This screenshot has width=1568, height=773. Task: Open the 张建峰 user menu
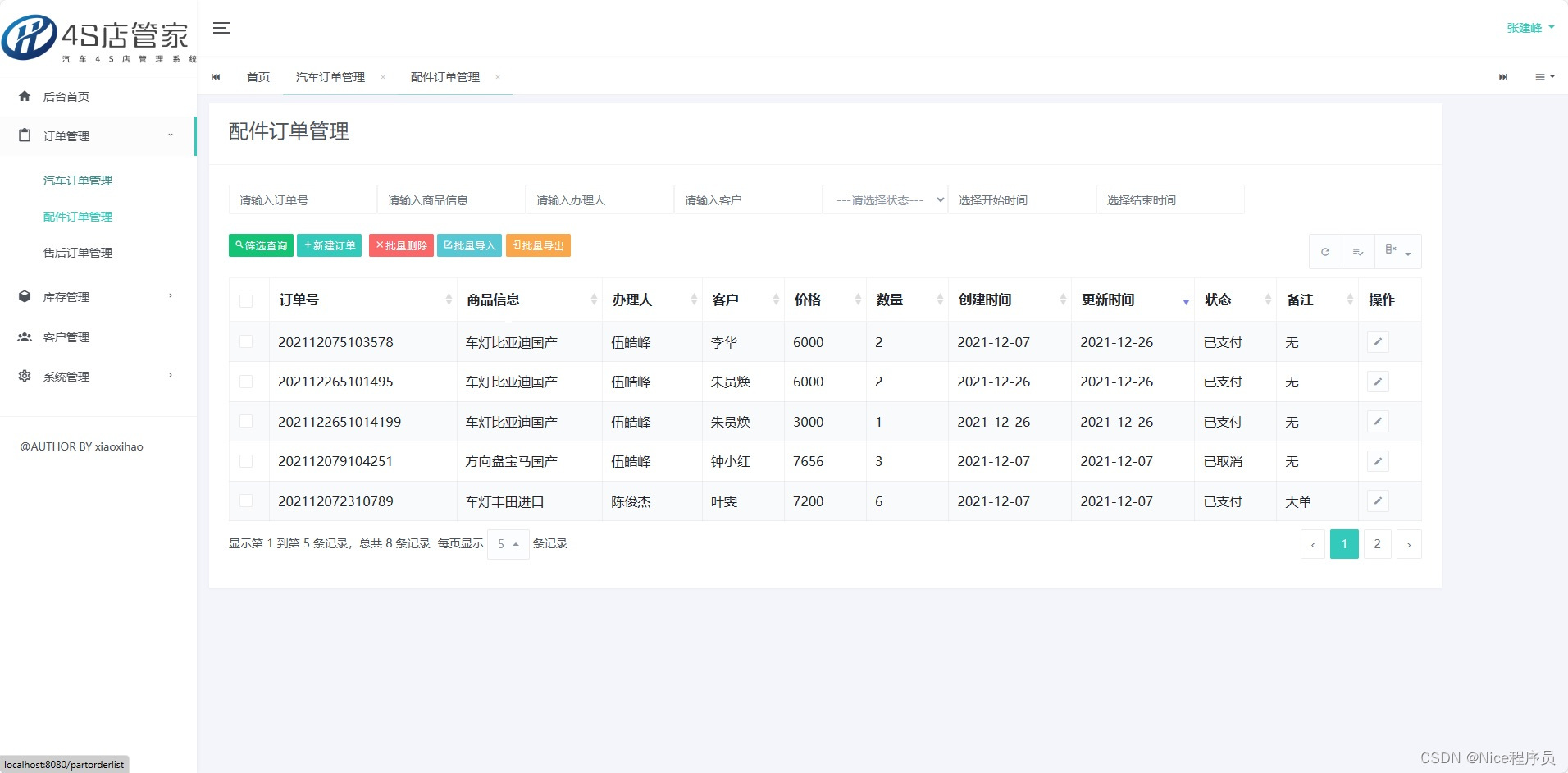coord(1530,28)
